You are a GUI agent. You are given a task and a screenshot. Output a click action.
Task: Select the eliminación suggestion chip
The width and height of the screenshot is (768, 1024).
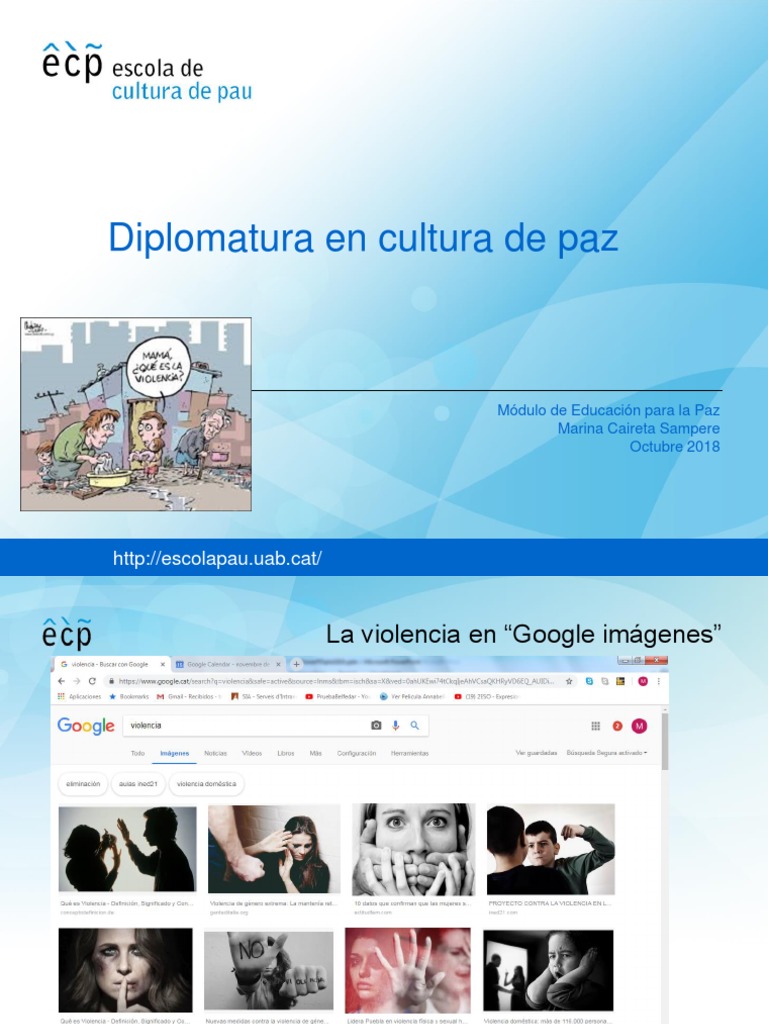pos(83,784)
